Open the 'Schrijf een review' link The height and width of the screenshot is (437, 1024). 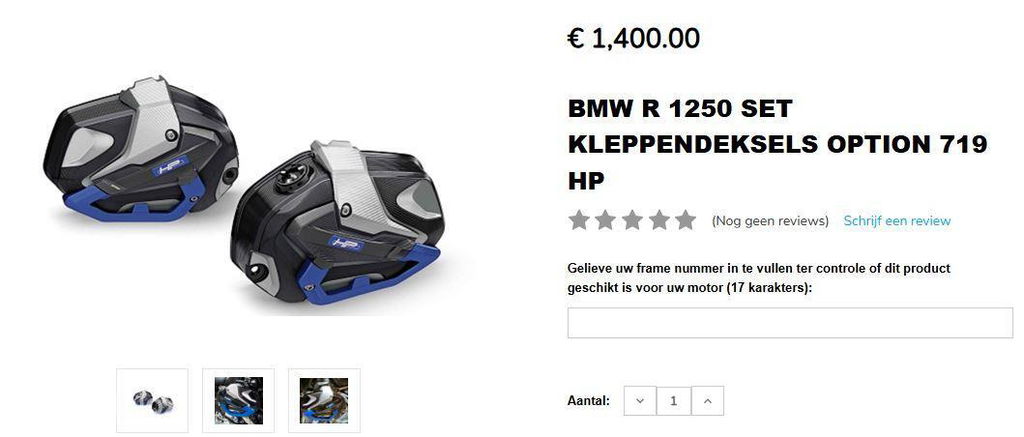click(897, 221)
